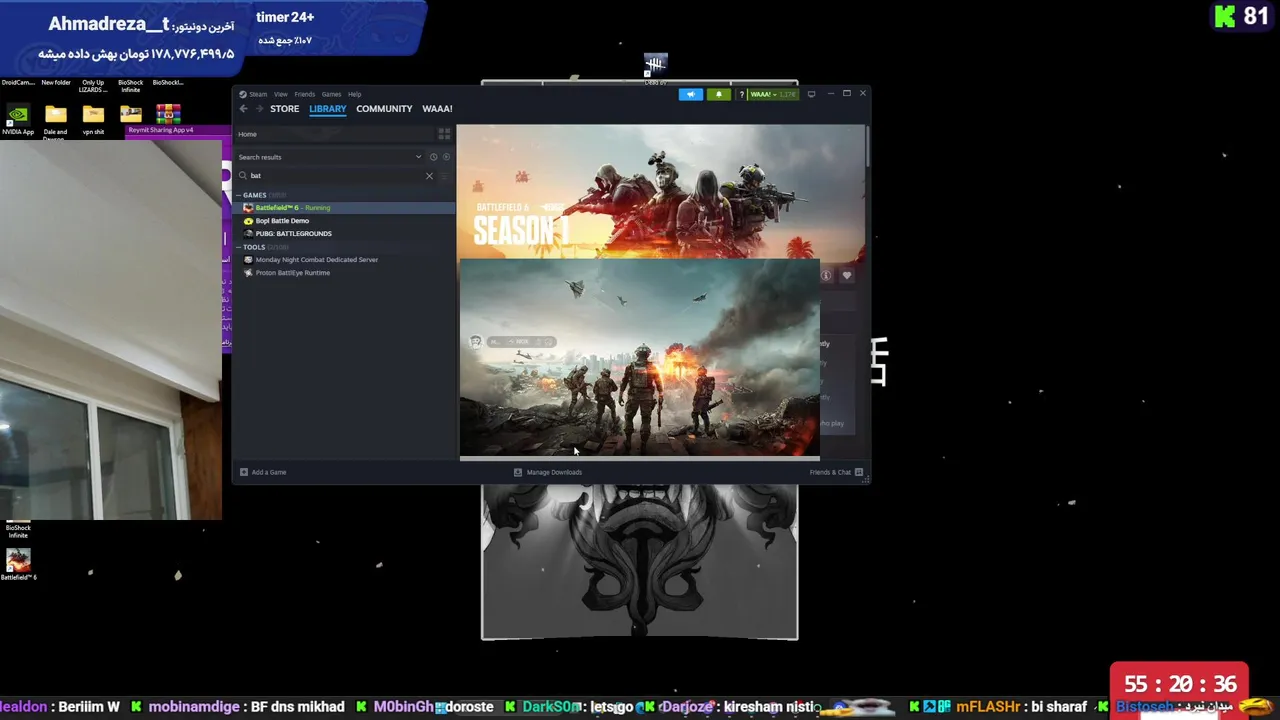Screen dimensions: 1280x720
Task: Open the Friends menu
Action: point(305,94)
